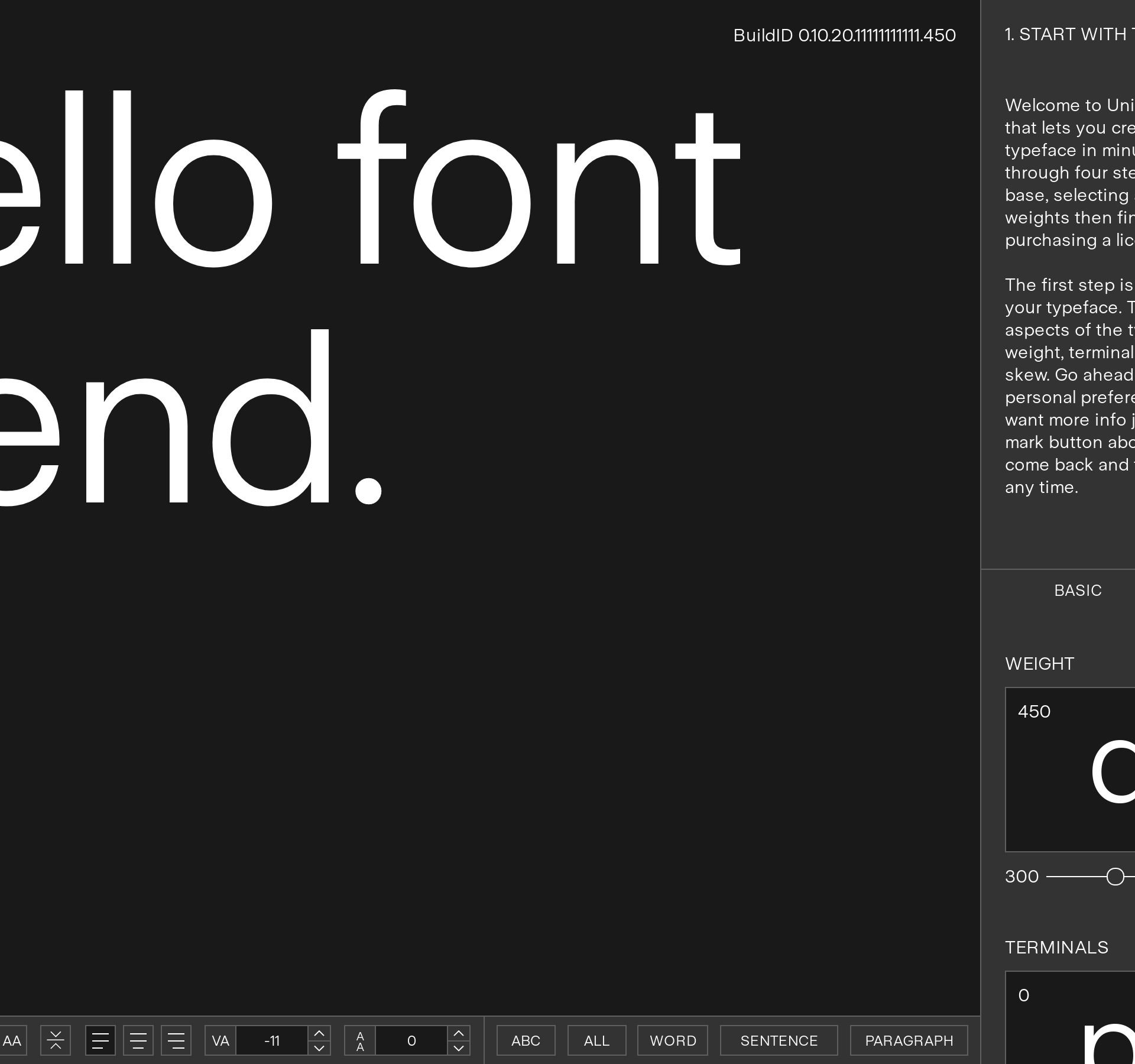Select the WORD preview mode
The width and height of the screenshot is (1135, 1064).
pos(673,1040)
